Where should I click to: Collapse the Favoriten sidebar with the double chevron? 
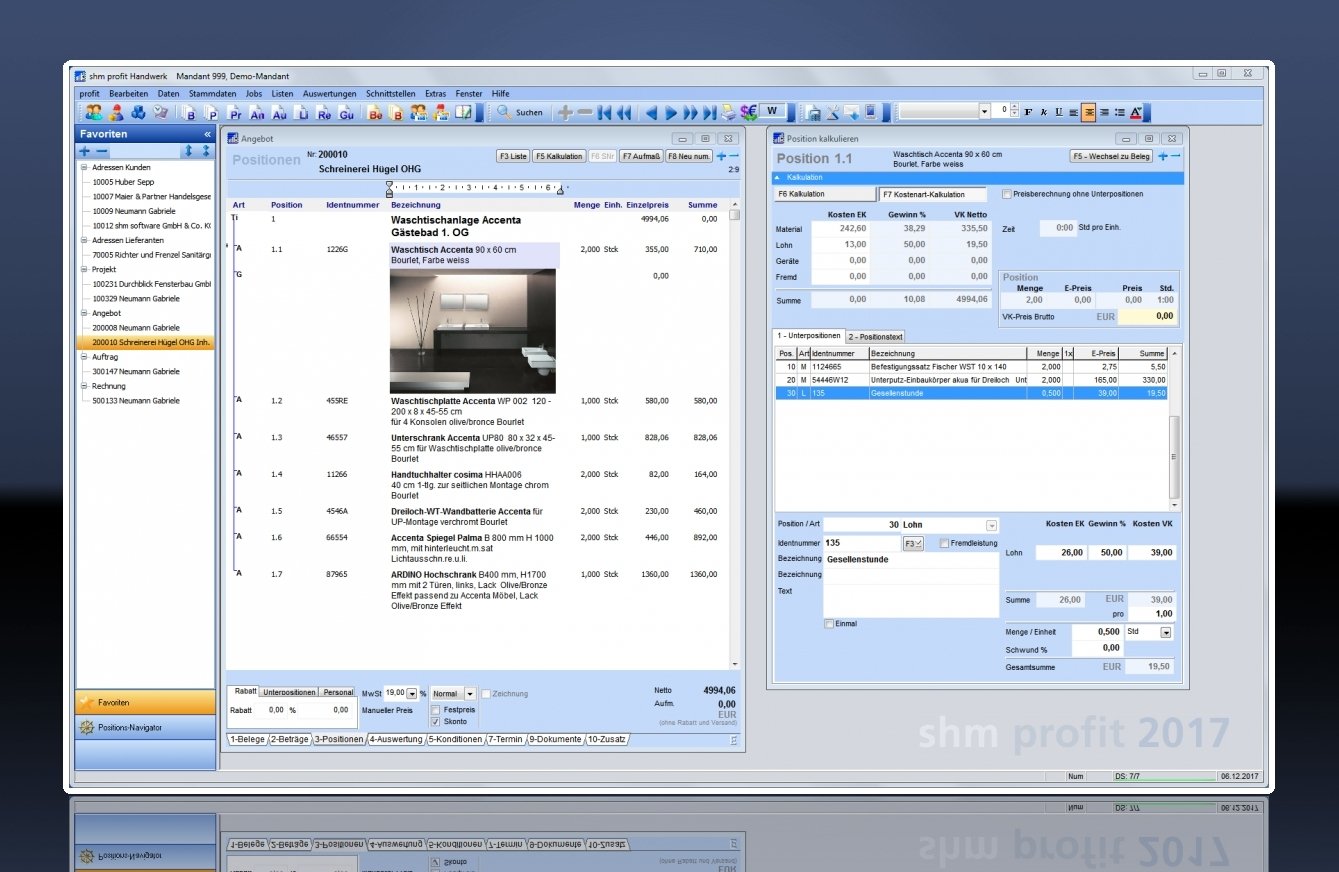207,134
